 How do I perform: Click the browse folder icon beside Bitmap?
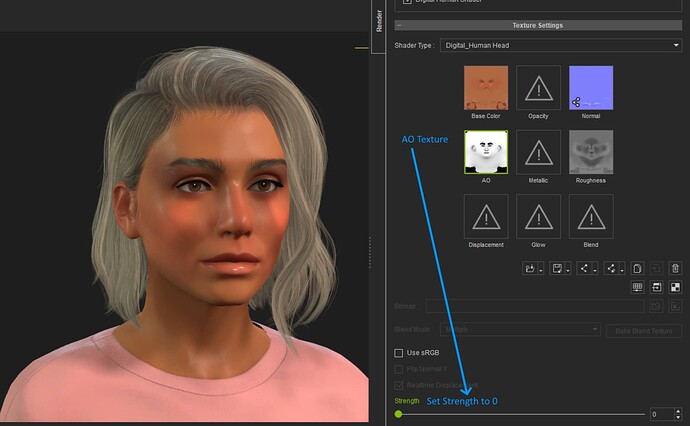(x=656, y=306)
